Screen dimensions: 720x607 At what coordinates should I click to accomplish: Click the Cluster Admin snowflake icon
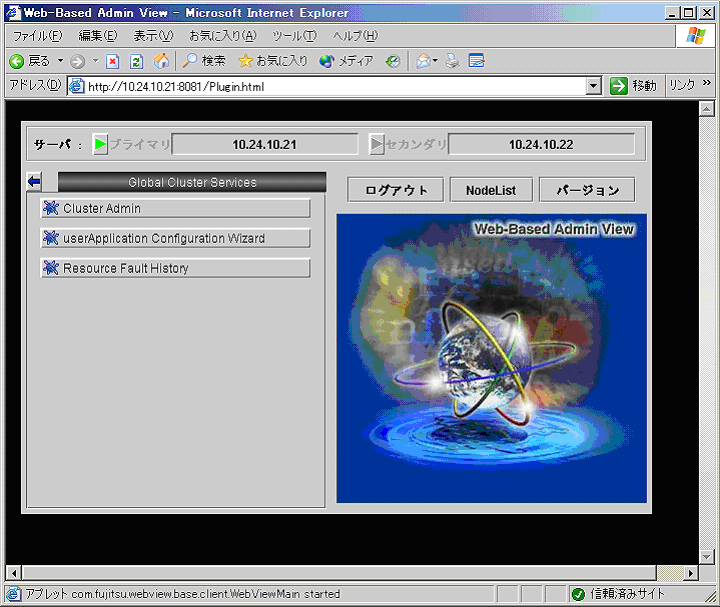click(51, 208)
